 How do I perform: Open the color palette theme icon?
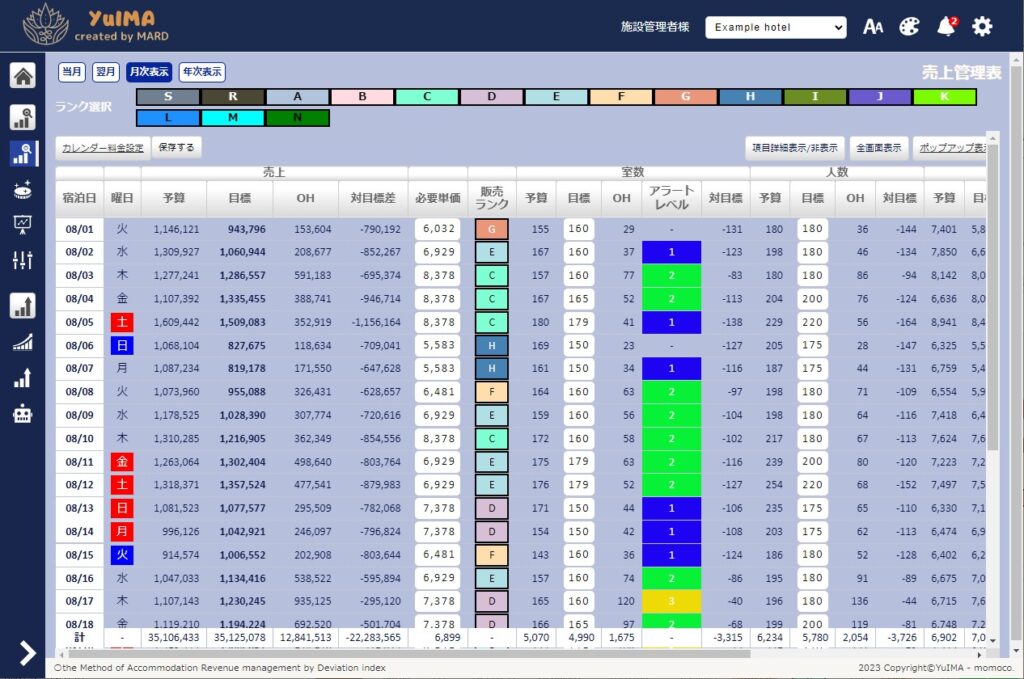pyautogui.click(x=909, y=27)
